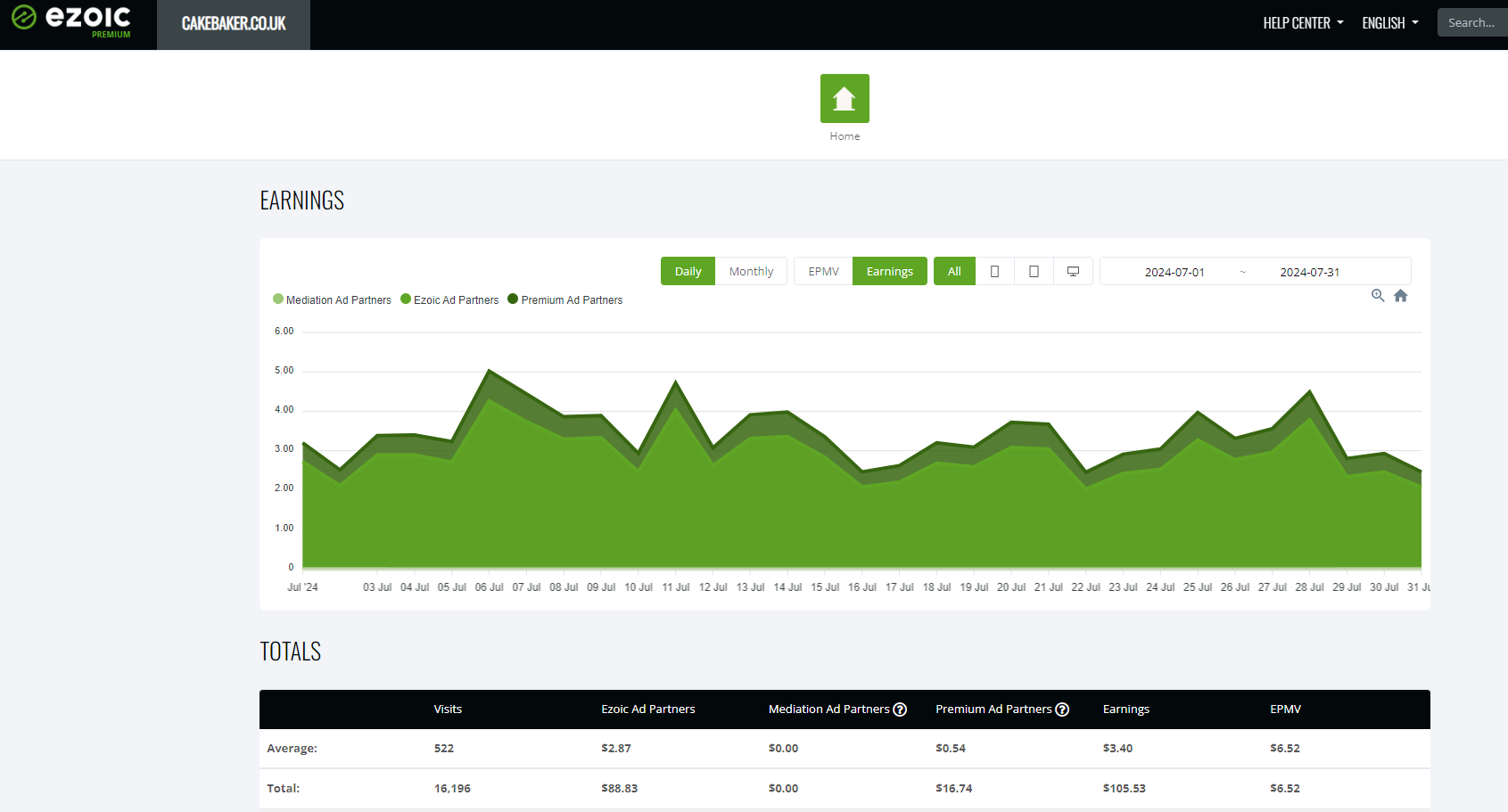This screenshot has width=1508, height=812.
Task: Select average earnings value $3.40
Action: pyautogui.click(x=1117, y=749)
